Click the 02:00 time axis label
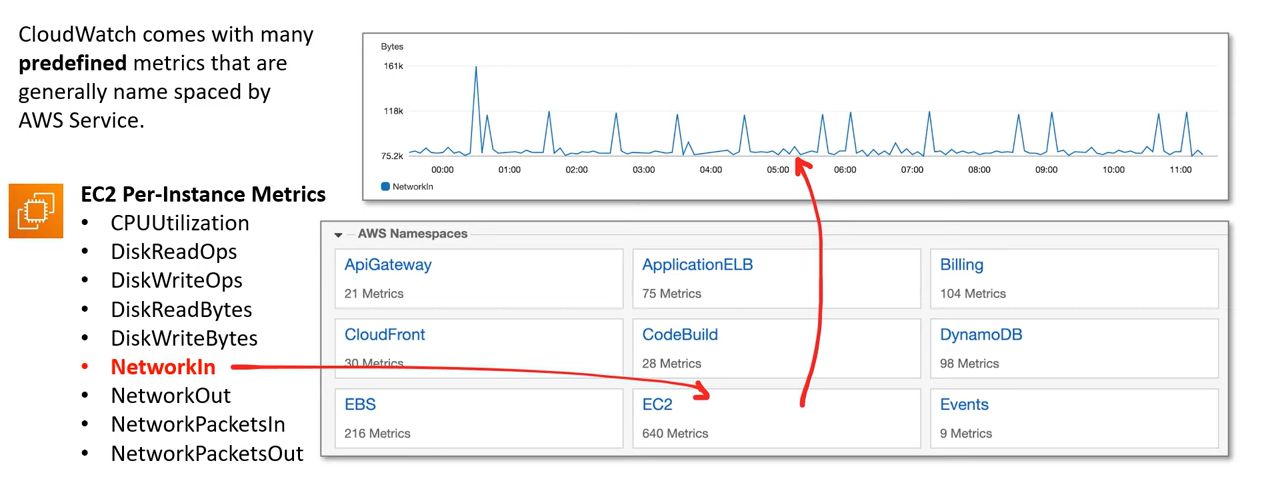This screenshot has width=1261, height=487. tap(576, 170)
